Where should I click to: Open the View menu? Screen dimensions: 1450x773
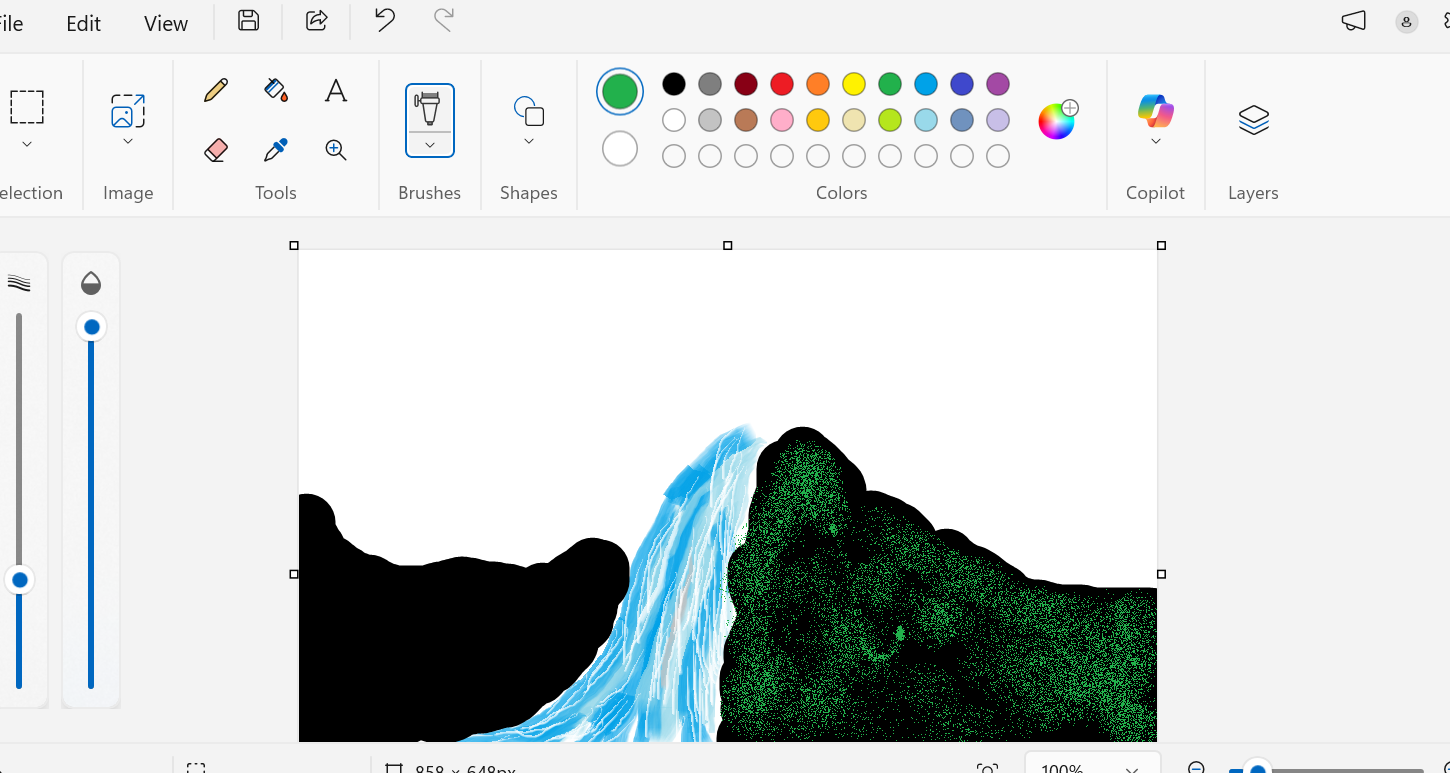pyautogui.click(x=164, y=23)
